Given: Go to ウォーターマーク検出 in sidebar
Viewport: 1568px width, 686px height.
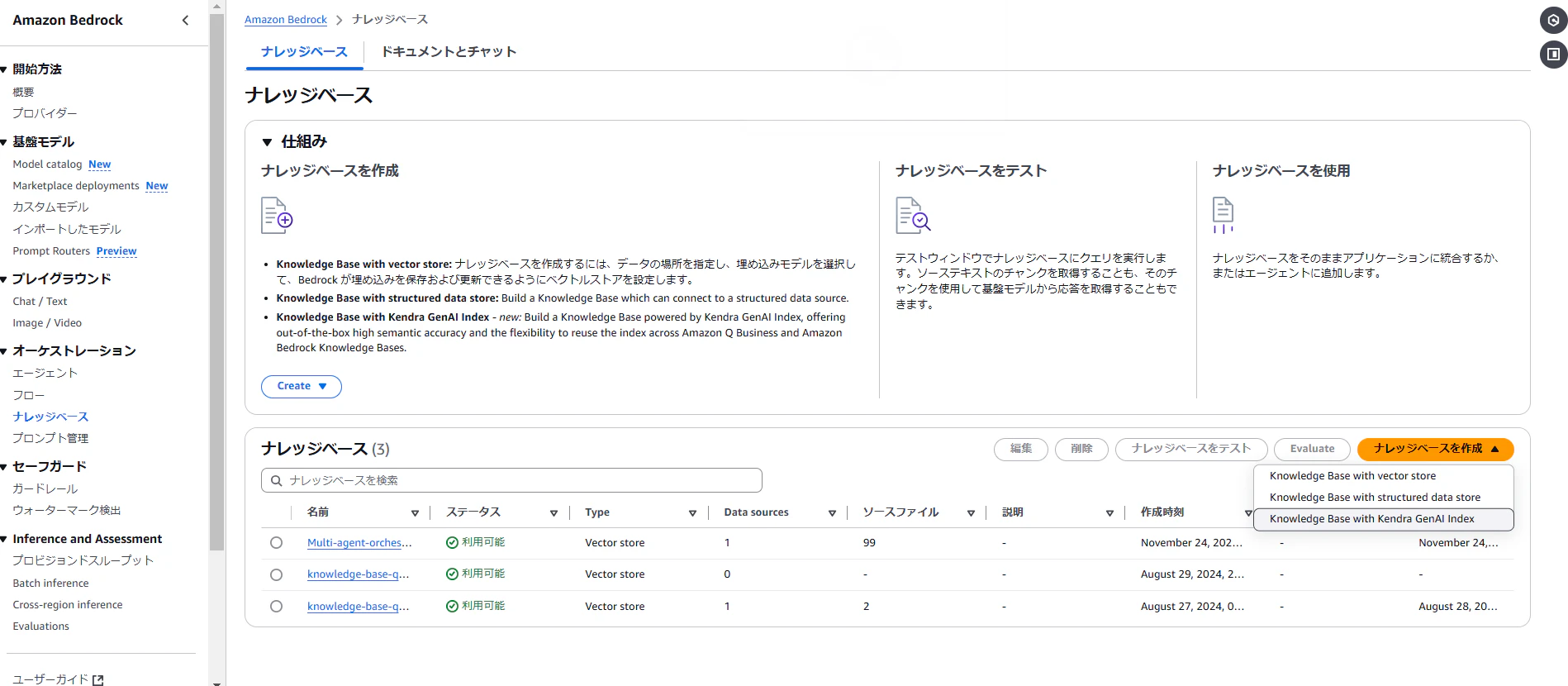Looking at the screenshot, I should [x=67, y=511].
